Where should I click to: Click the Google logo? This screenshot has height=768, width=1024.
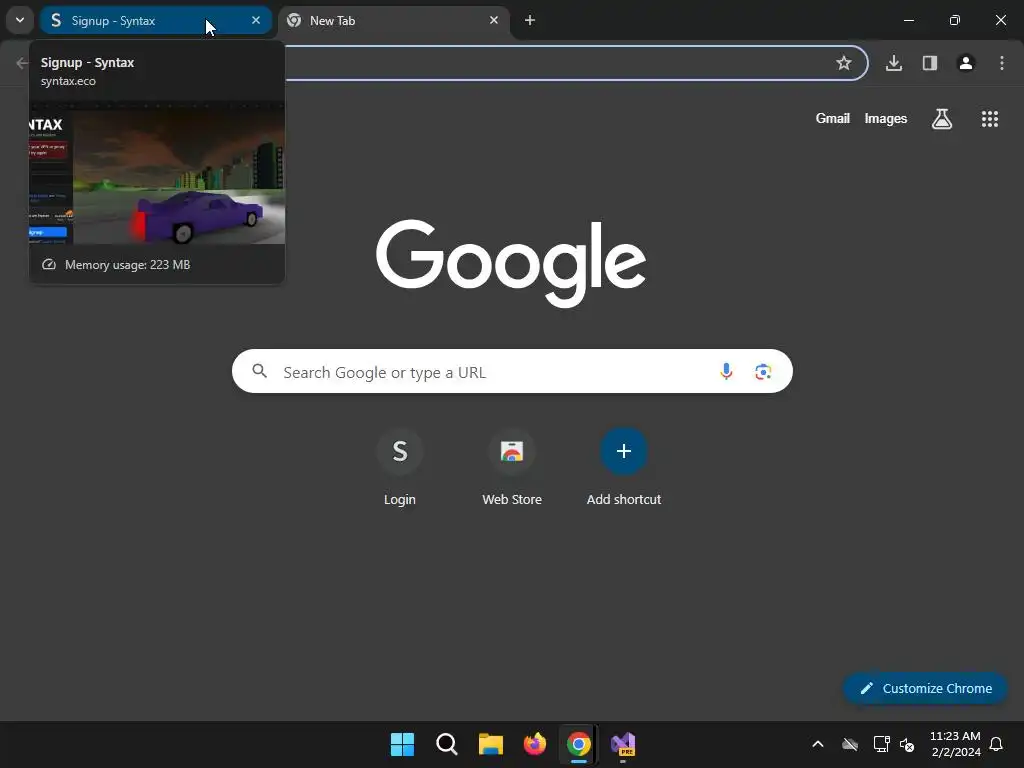(511, 263)
